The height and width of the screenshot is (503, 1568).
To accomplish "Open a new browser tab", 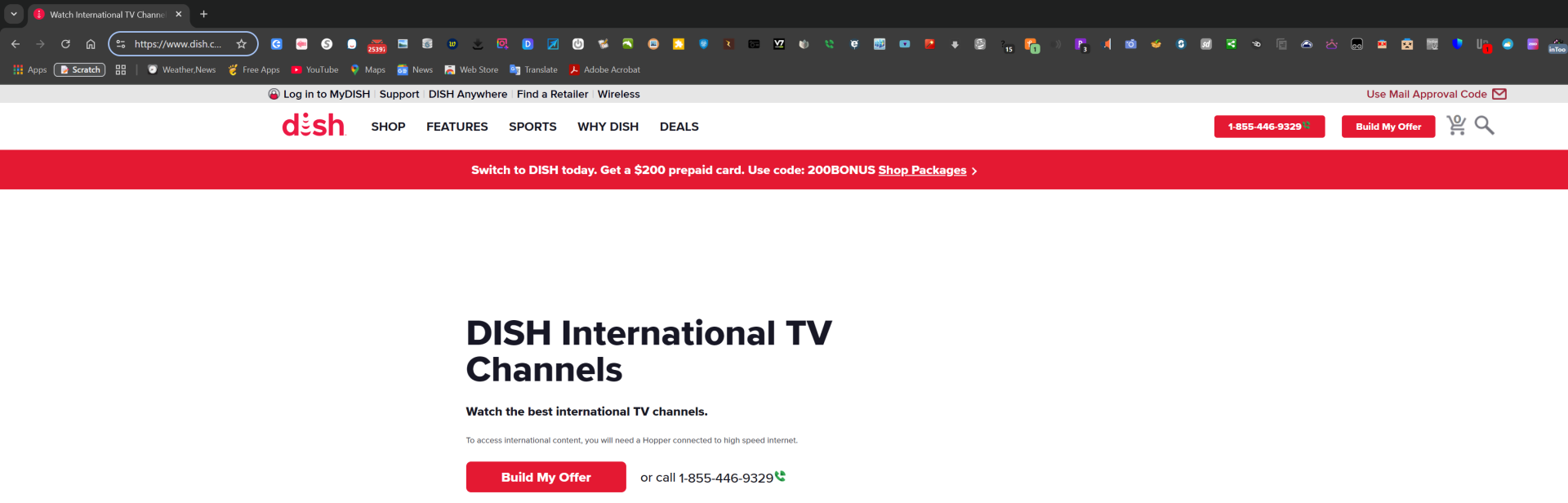I will coord(203,14).
